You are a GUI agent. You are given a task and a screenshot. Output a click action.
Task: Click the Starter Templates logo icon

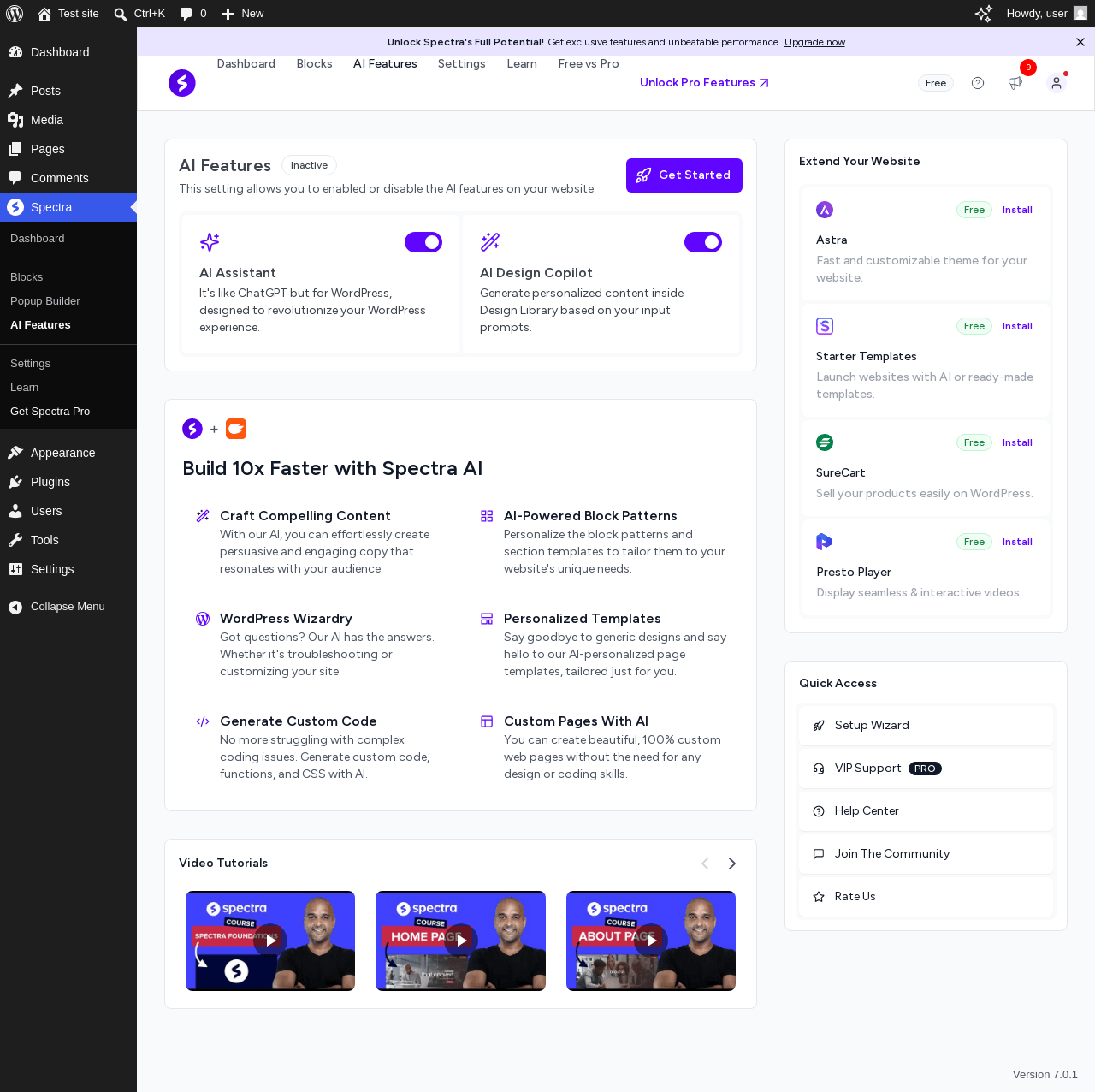click(x=825, y=326)
